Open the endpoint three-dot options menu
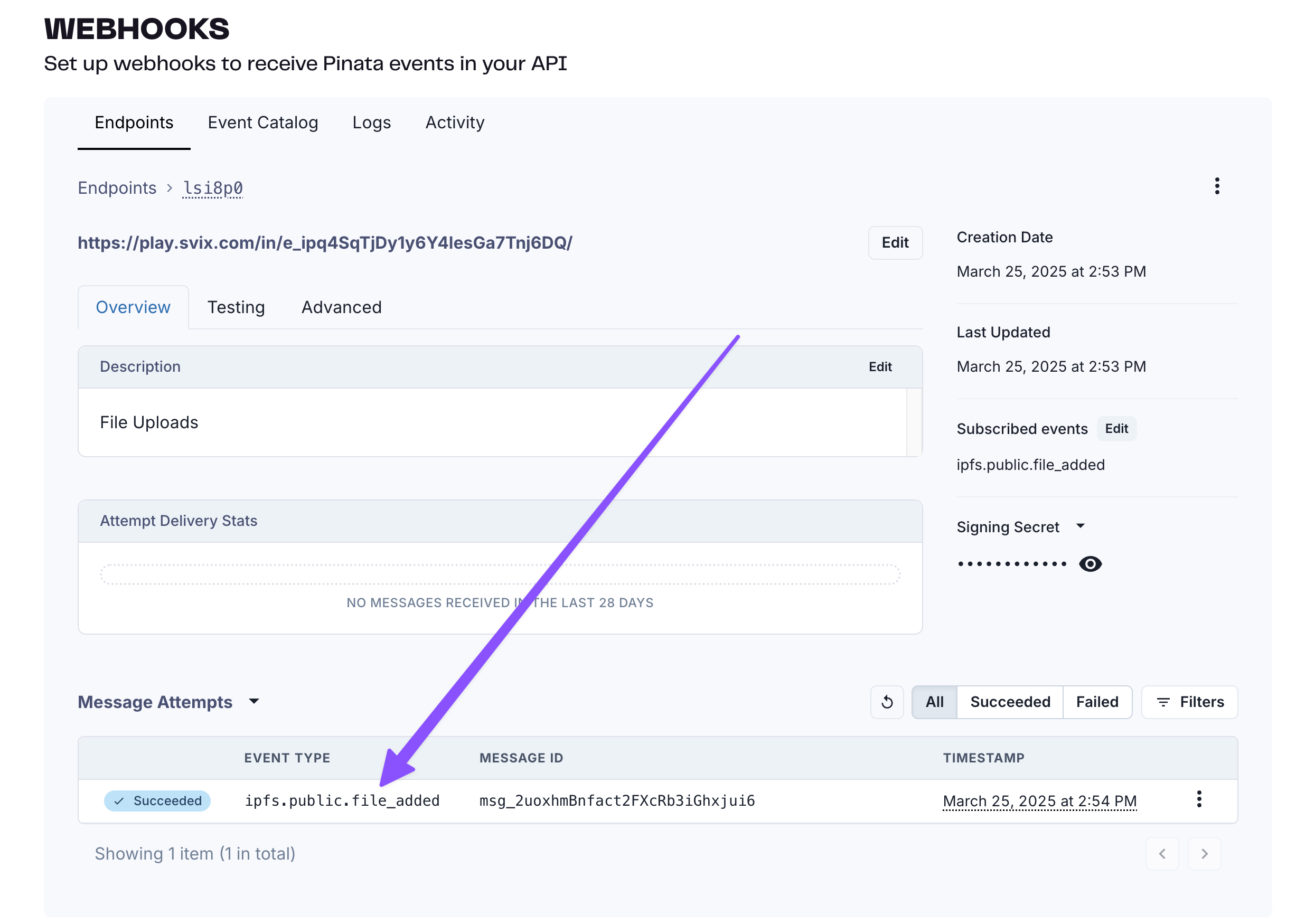Screen dimensions: 1296x924 [1216, 186]
